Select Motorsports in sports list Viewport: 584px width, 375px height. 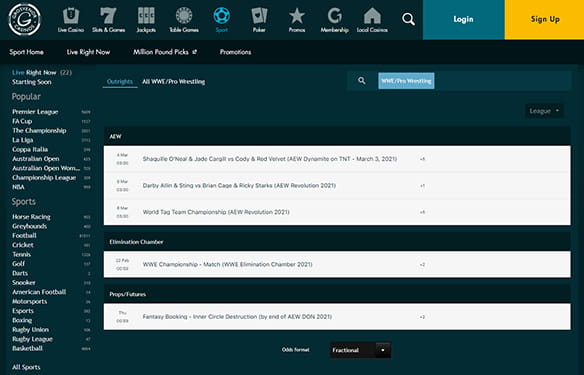[29, 301]
